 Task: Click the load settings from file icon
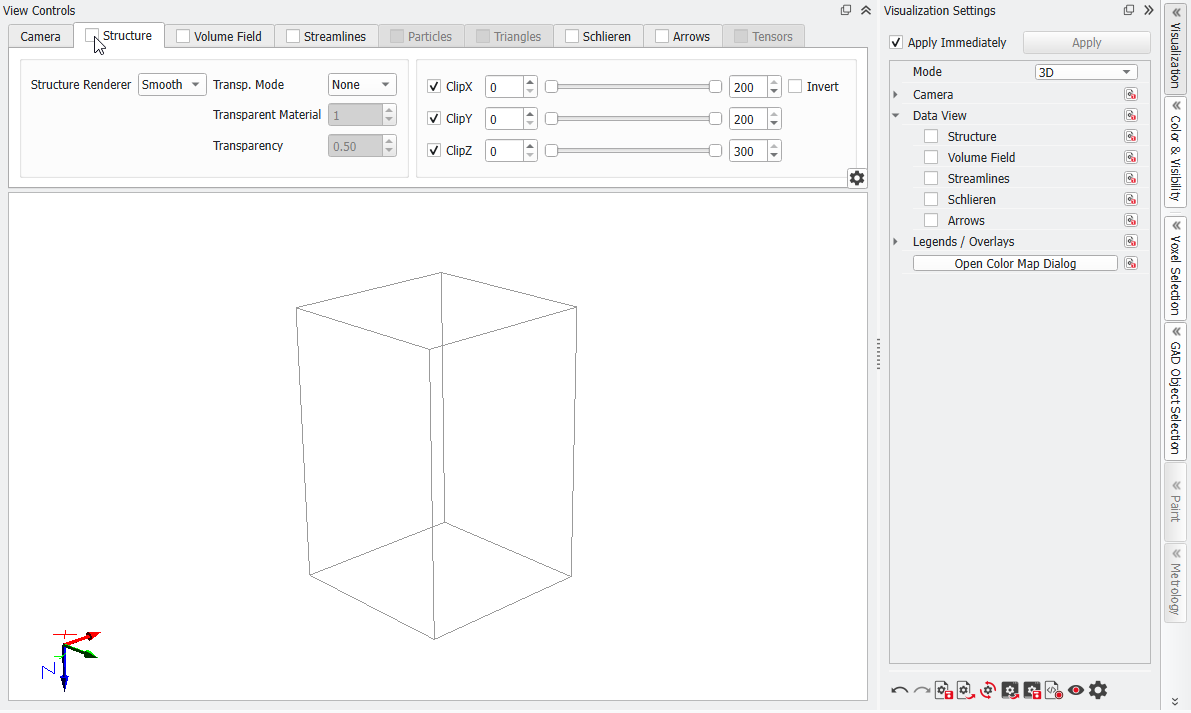point(965,690)
